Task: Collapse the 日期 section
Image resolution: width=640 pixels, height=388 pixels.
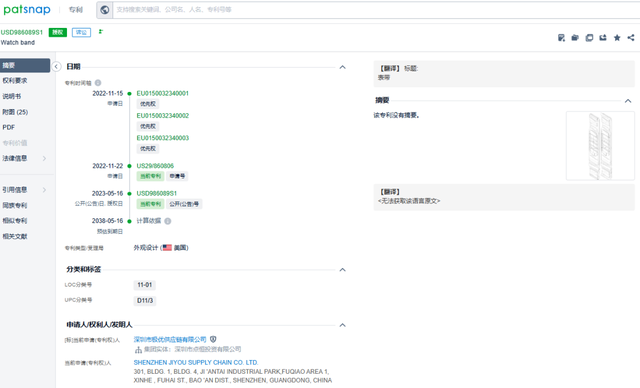Action: tap(342, 67)
